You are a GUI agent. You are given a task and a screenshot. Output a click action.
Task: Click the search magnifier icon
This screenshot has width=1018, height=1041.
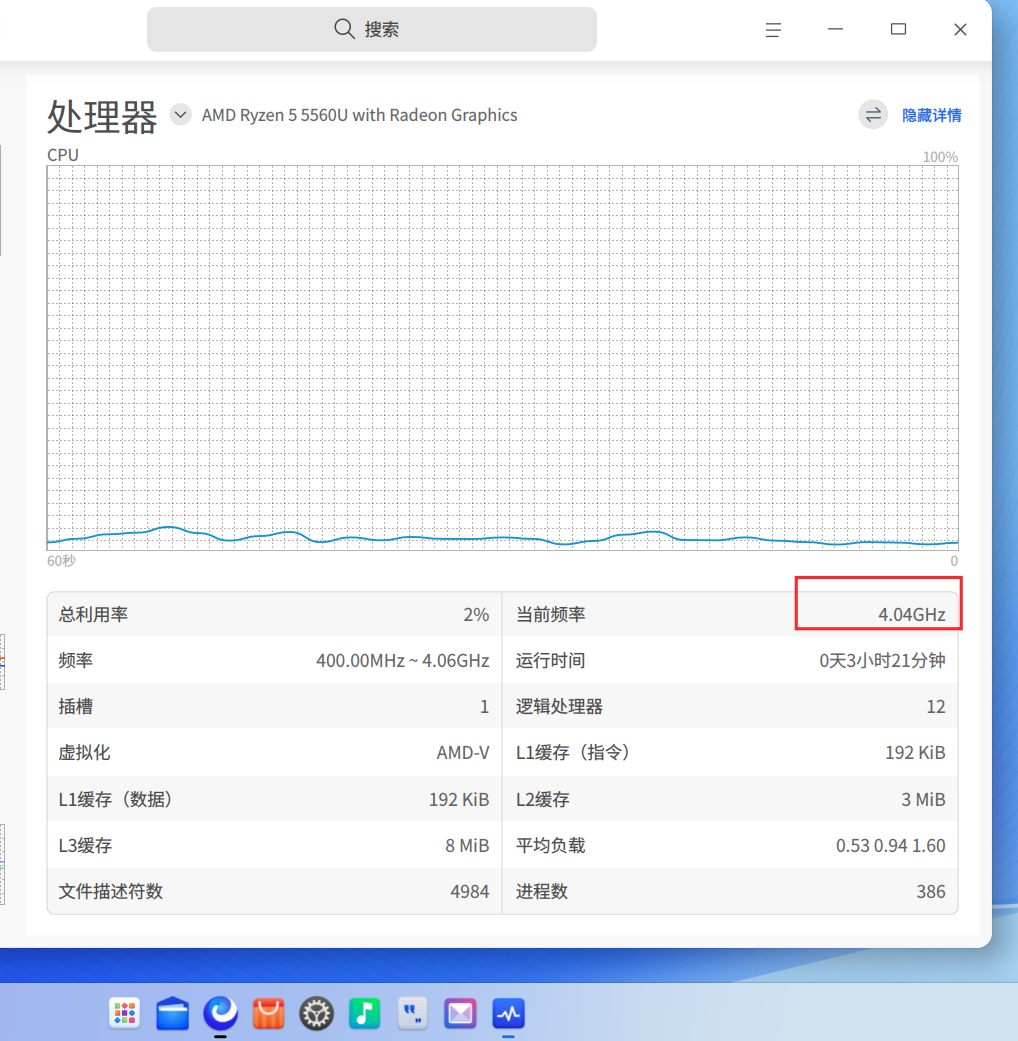(344, 29)
